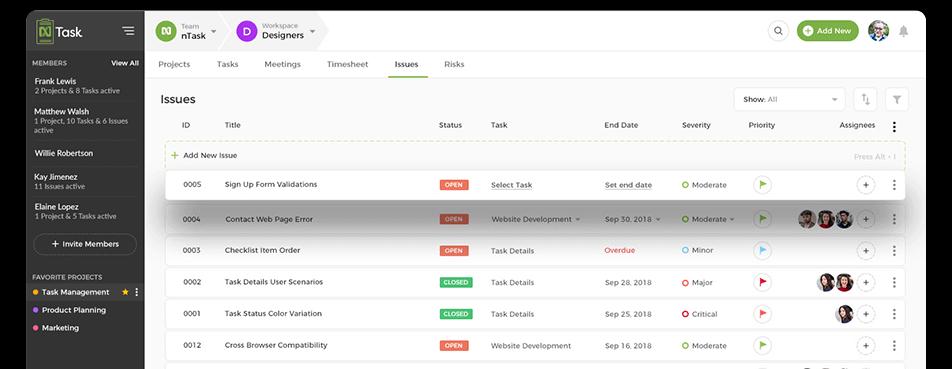Click Invite Members button
This screenshot has height=369, width=952.
pyautogui.click(x=85, y=244)
